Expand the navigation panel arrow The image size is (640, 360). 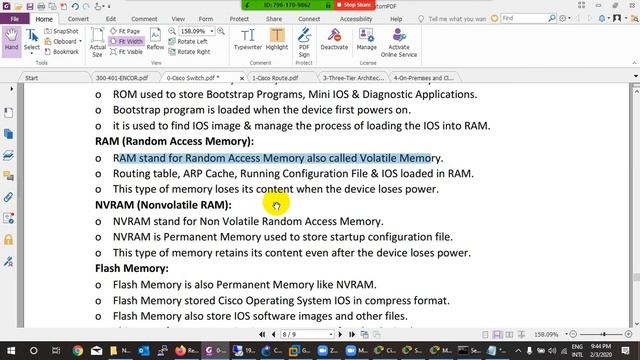pos(11,89)
